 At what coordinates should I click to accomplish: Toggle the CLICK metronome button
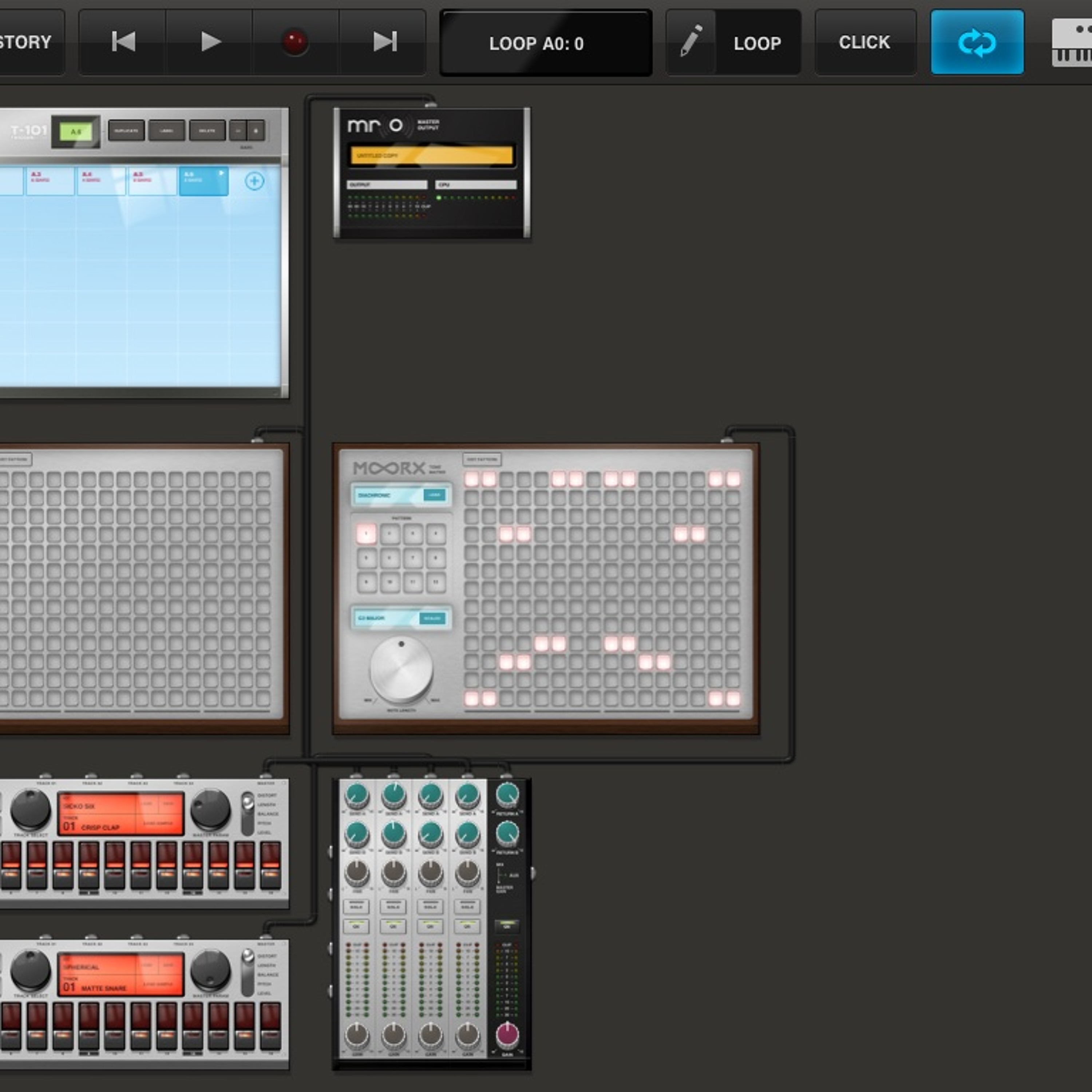tap(865, 42)
